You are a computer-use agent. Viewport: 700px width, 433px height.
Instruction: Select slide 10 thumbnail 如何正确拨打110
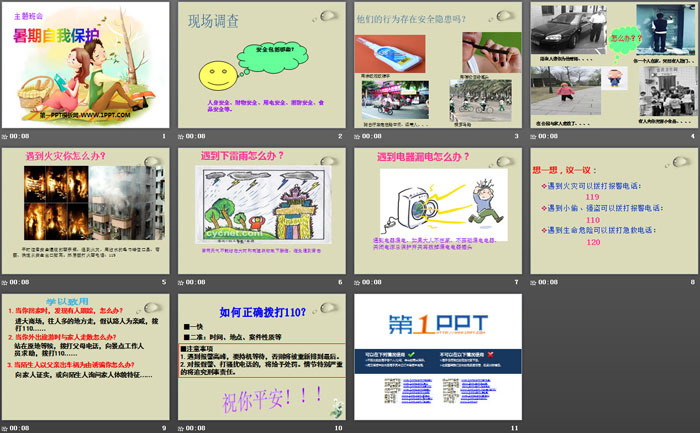pyautogui.click(x=262, y=357)
